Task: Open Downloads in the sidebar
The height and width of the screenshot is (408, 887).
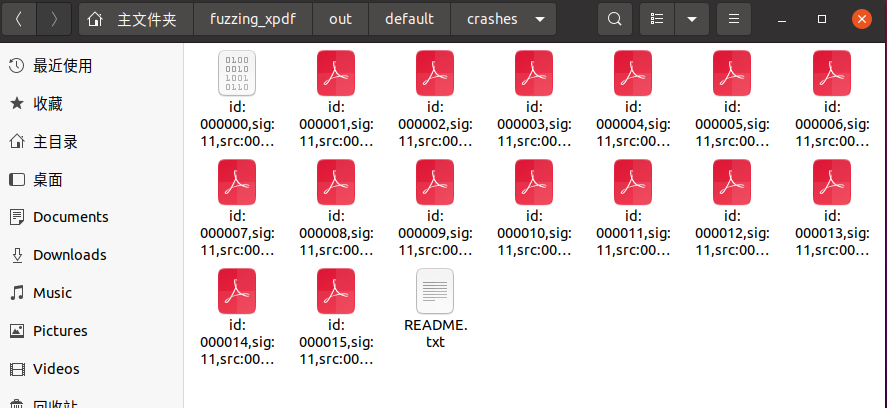Action: 92,255
